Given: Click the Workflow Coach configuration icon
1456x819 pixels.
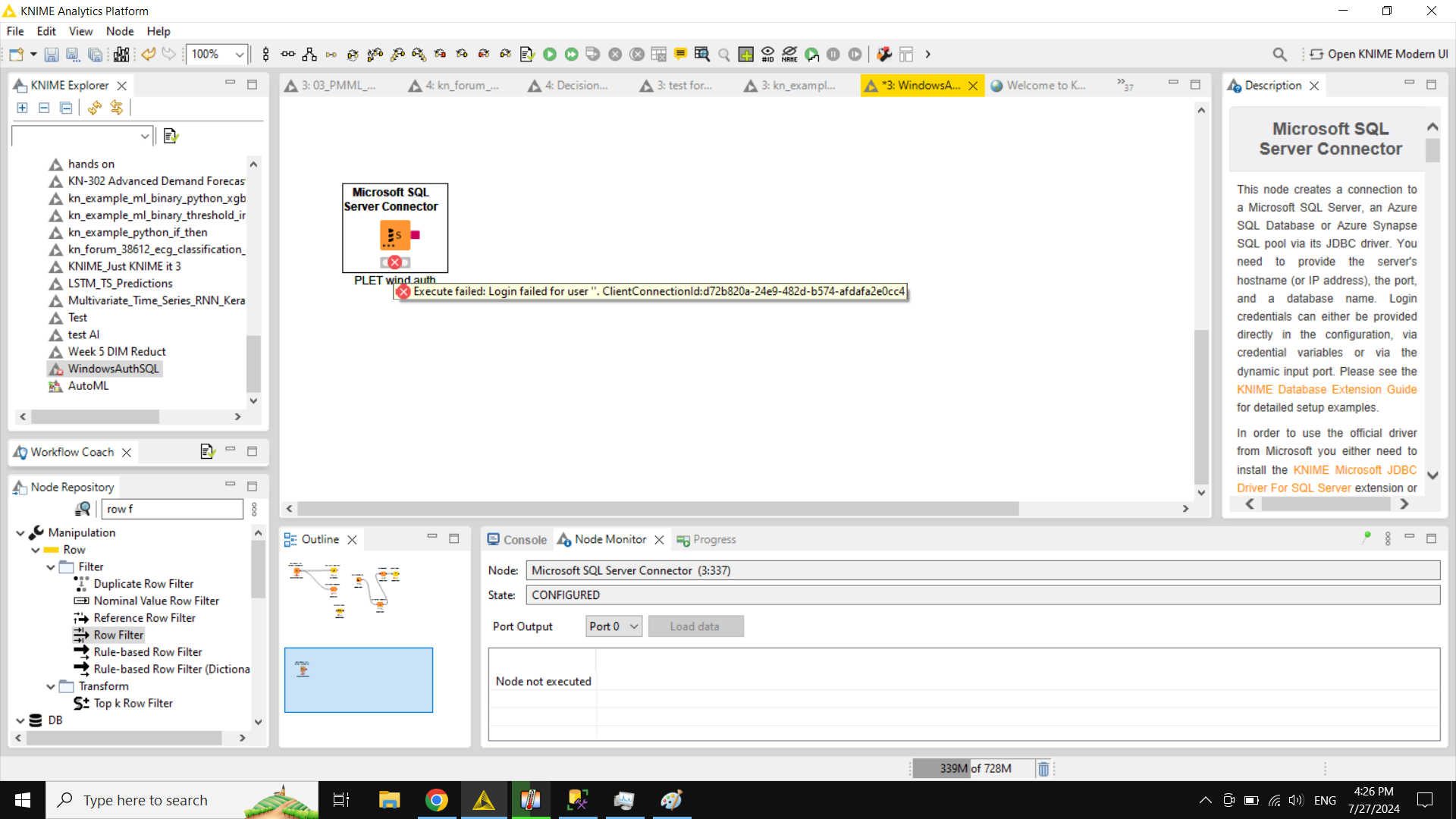Looking at the screenshot, I should click(207, 452).
